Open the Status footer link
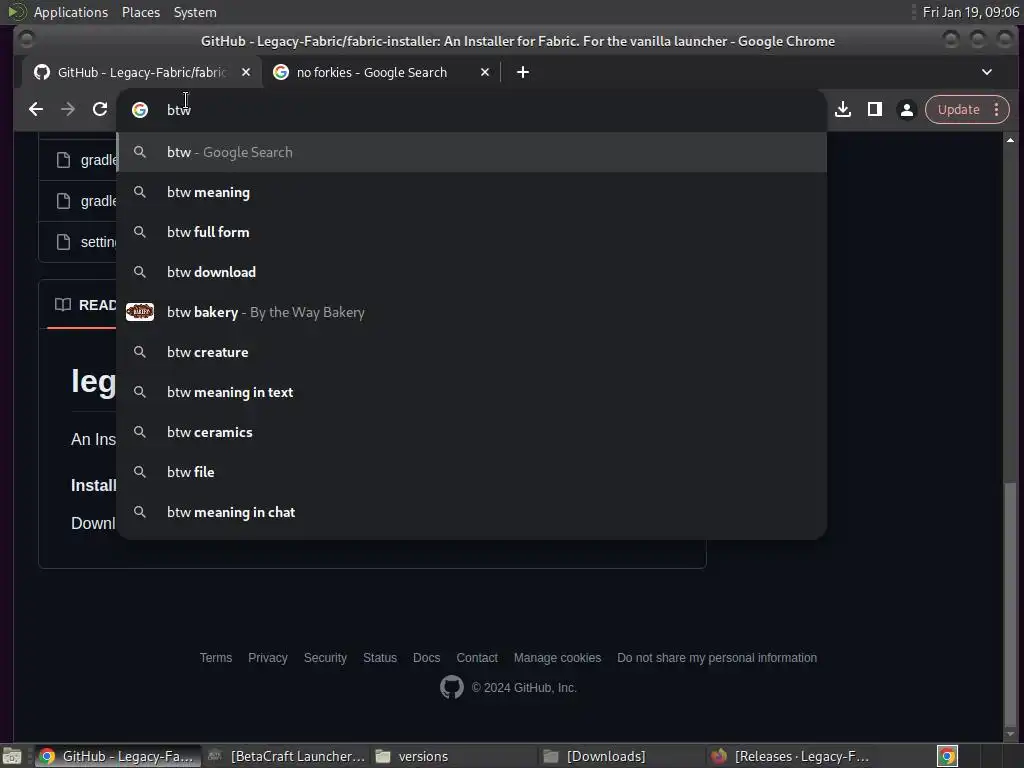This screenshot has width=1024, height=768. click(x=380, y=658)
